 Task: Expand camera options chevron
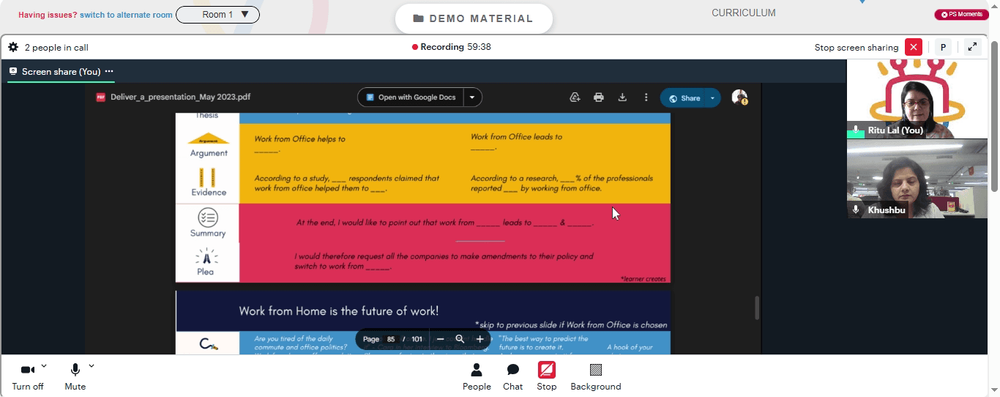[x=43, y=366]
